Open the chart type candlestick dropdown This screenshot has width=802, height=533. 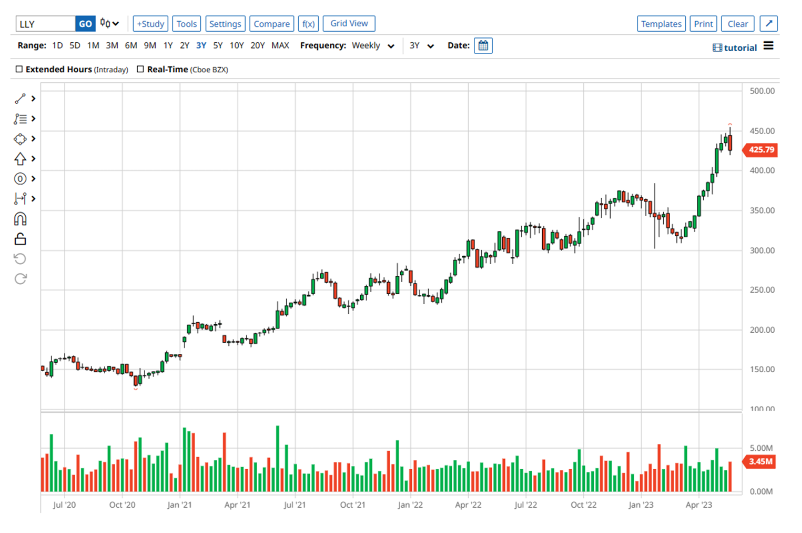(x=110, y=23)
